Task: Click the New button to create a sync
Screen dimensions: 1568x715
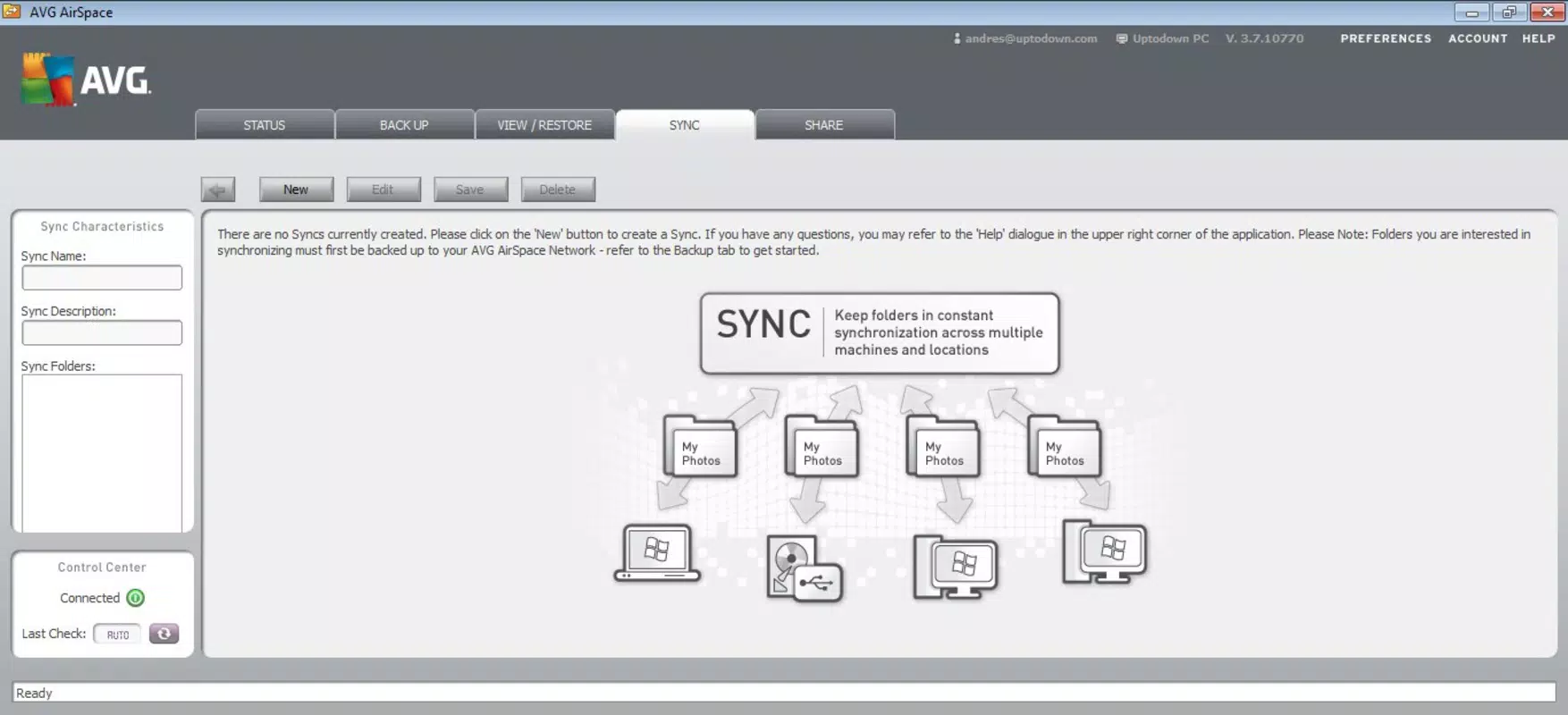Action: point(296,189)
